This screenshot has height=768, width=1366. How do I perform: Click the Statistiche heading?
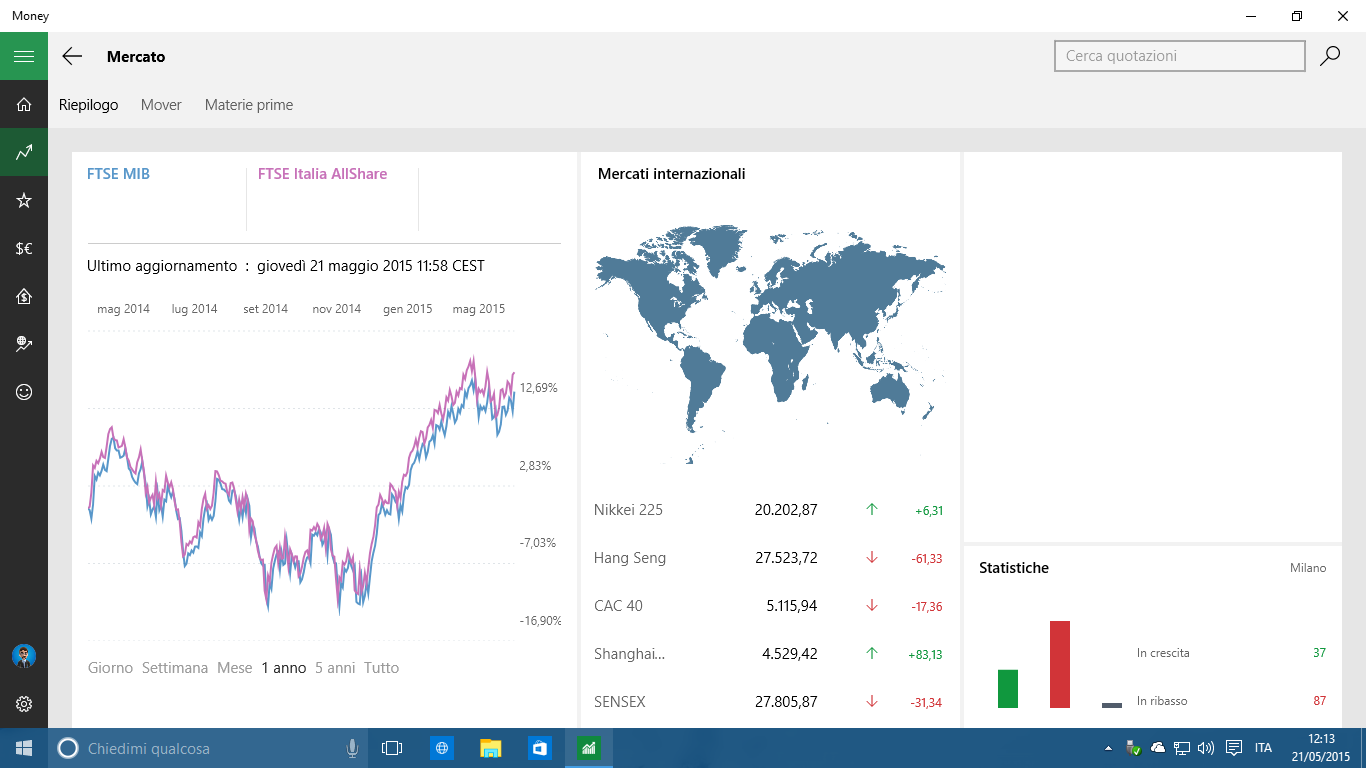[x=1014, y=568]
